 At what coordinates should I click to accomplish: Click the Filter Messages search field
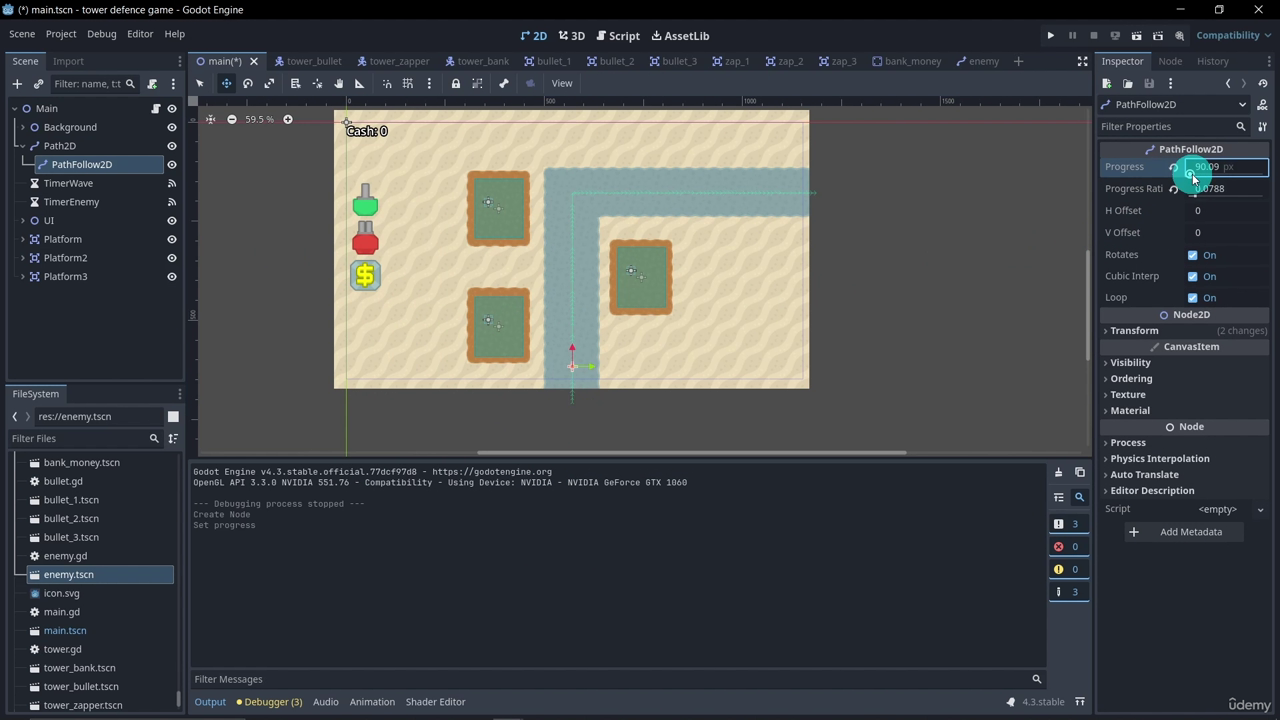tap(618, 680)
